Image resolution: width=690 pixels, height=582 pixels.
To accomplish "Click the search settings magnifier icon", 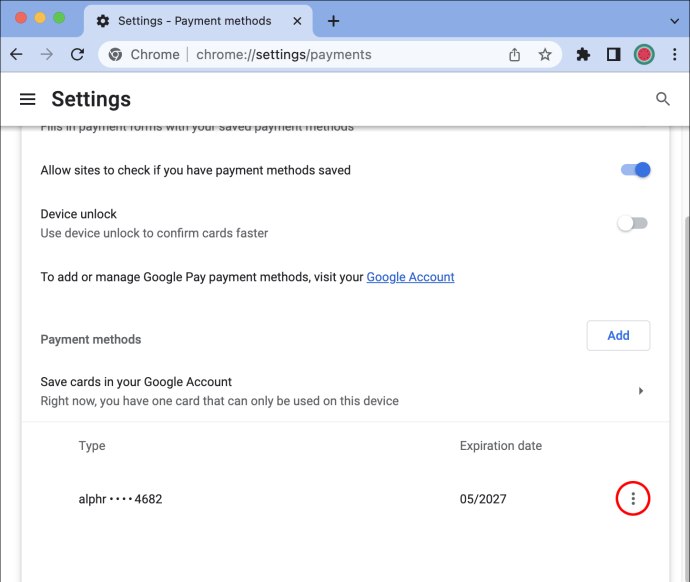I will tap(663, 99).
